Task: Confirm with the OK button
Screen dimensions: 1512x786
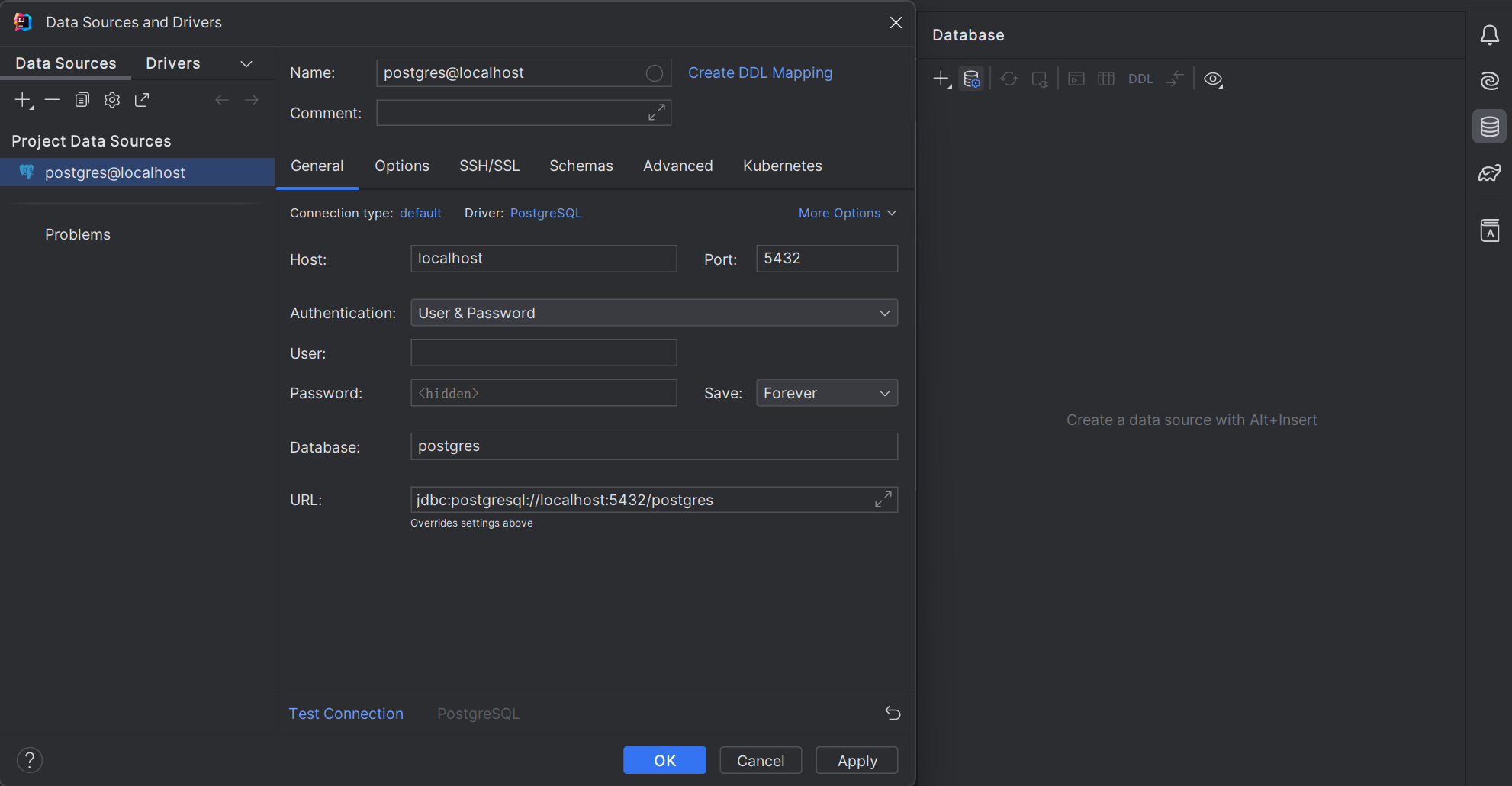Action: (x=664, y=760)
